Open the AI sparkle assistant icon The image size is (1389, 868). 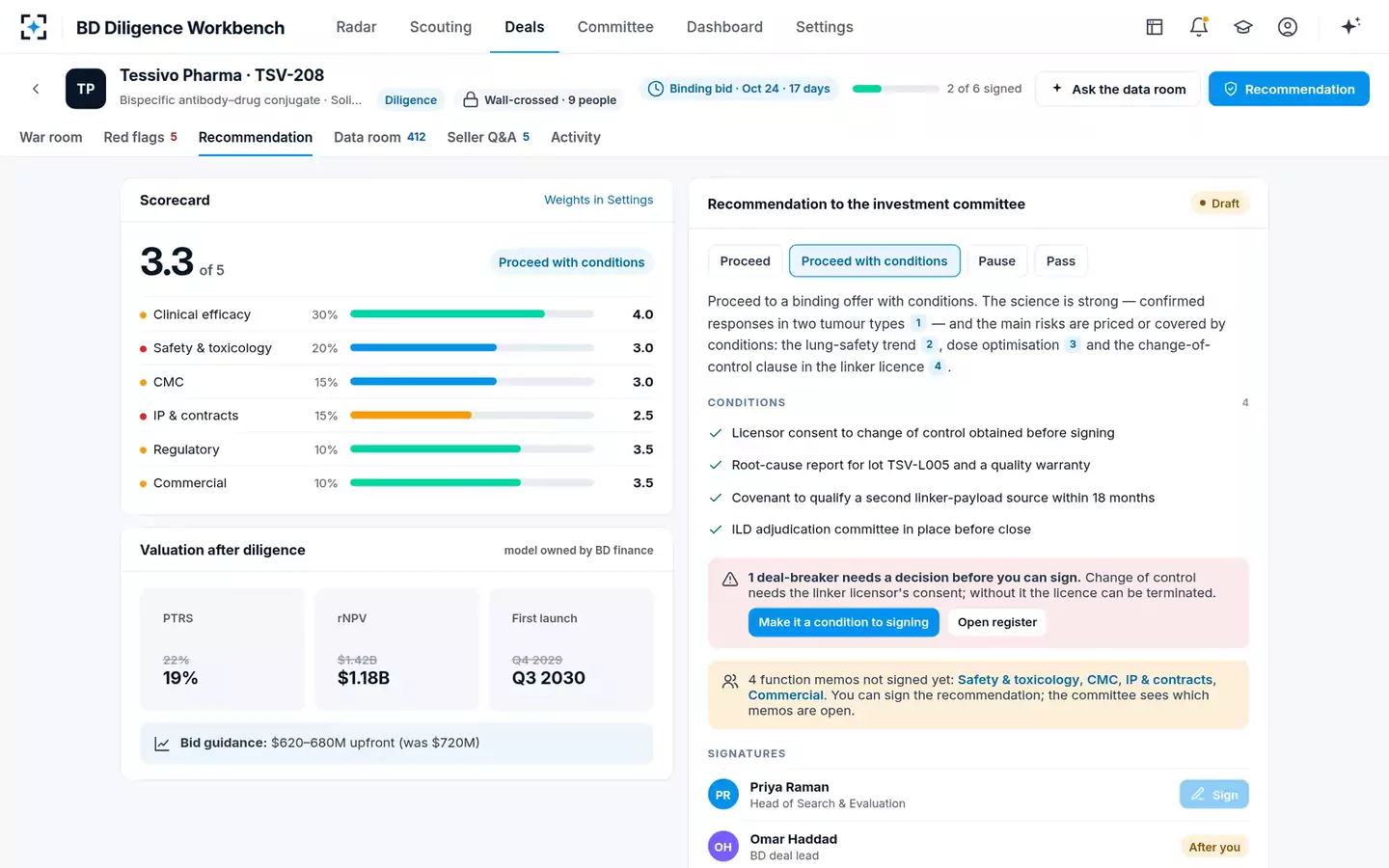coord(1350,26)
